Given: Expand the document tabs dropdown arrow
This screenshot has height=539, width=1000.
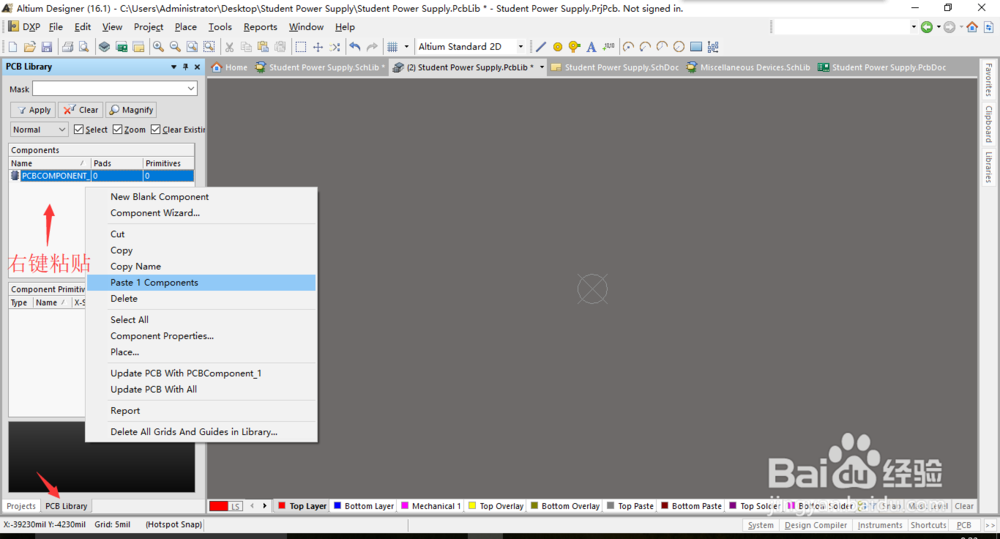Looking at the screenshot, I should (x=542, y=67).
